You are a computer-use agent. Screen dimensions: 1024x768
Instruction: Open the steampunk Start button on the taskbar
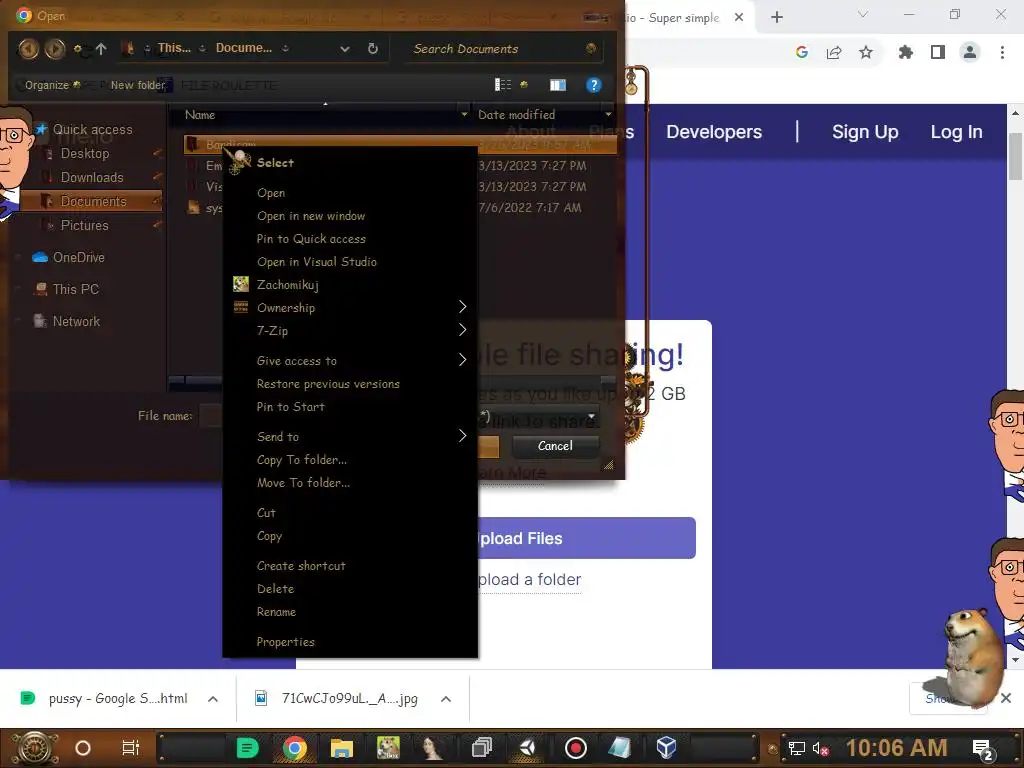coord(33,748)
